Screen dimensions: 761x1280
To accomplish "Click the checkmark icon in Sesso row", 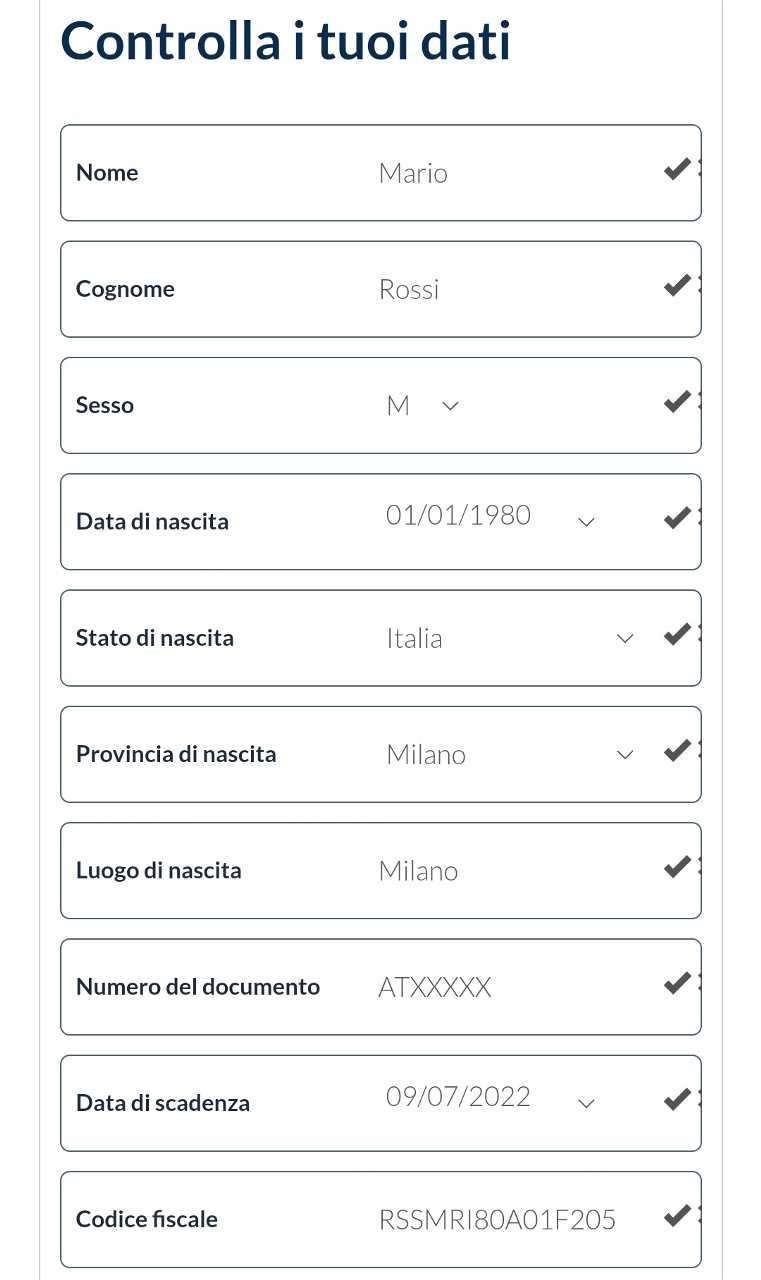I will (x=678, y=402).
